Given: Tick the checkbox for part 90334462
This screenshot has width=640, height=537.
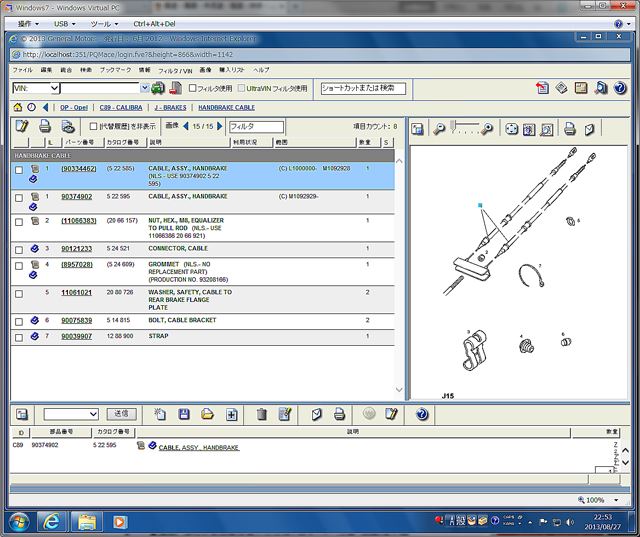Looking at the screenshot, I should click(19, 170).
